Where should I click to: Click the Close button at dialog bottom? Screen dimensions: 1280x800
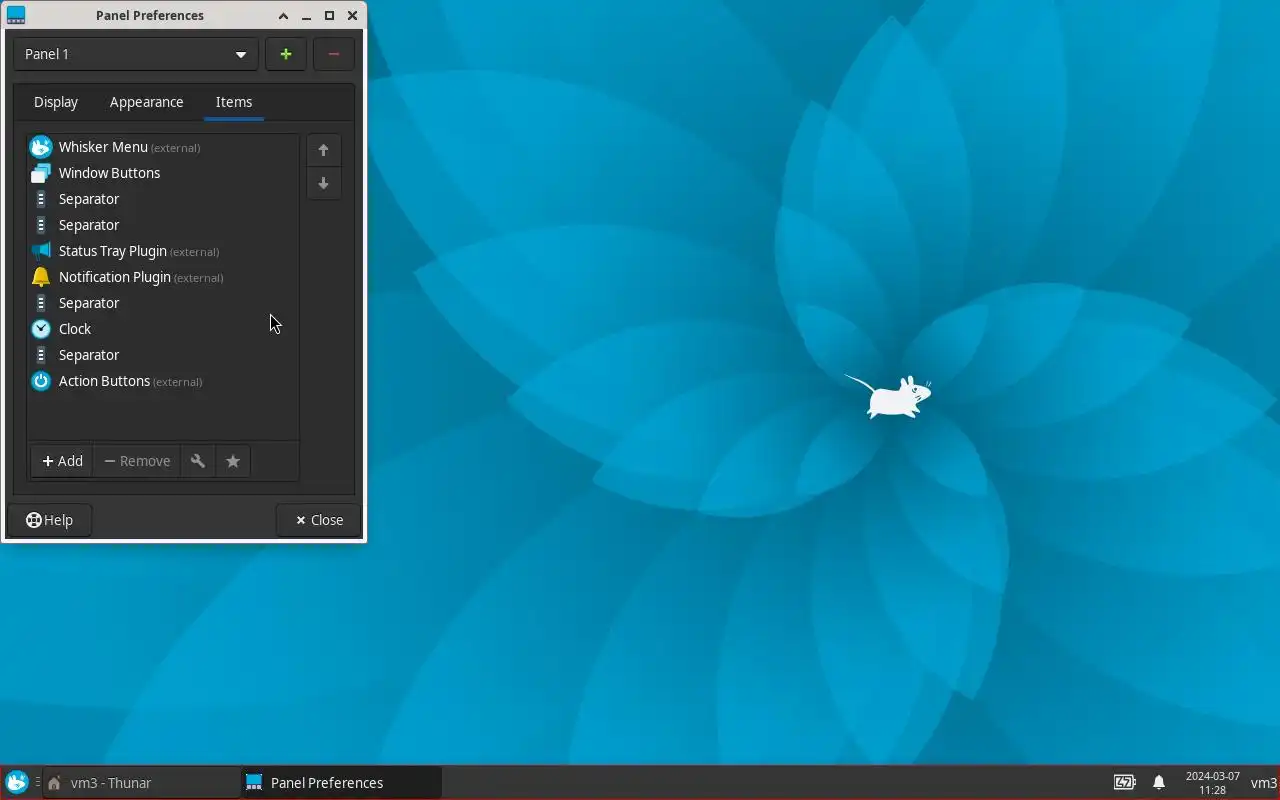pyautogui.click(x=319, y=520)
